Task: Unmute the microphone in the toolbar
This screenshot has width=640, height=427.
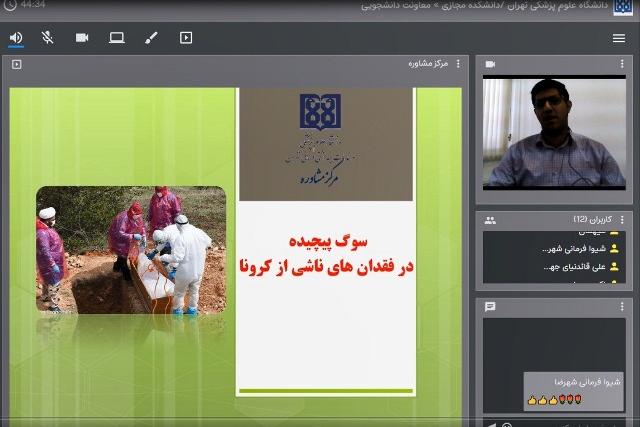Action: tap(47, 38)
